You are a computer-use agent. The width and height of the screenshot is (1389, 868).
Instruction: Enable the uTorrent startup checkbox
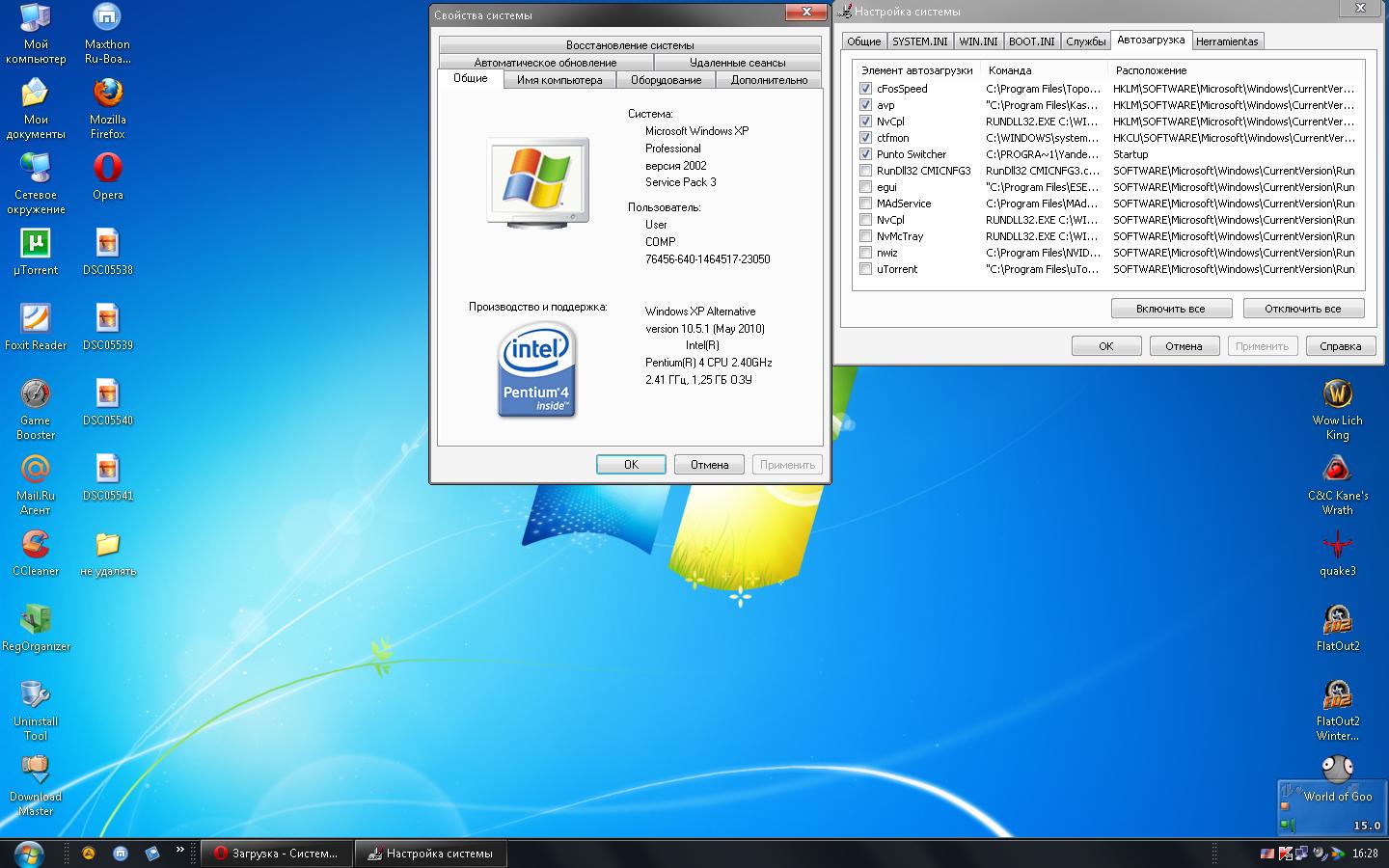coord(865,269)
